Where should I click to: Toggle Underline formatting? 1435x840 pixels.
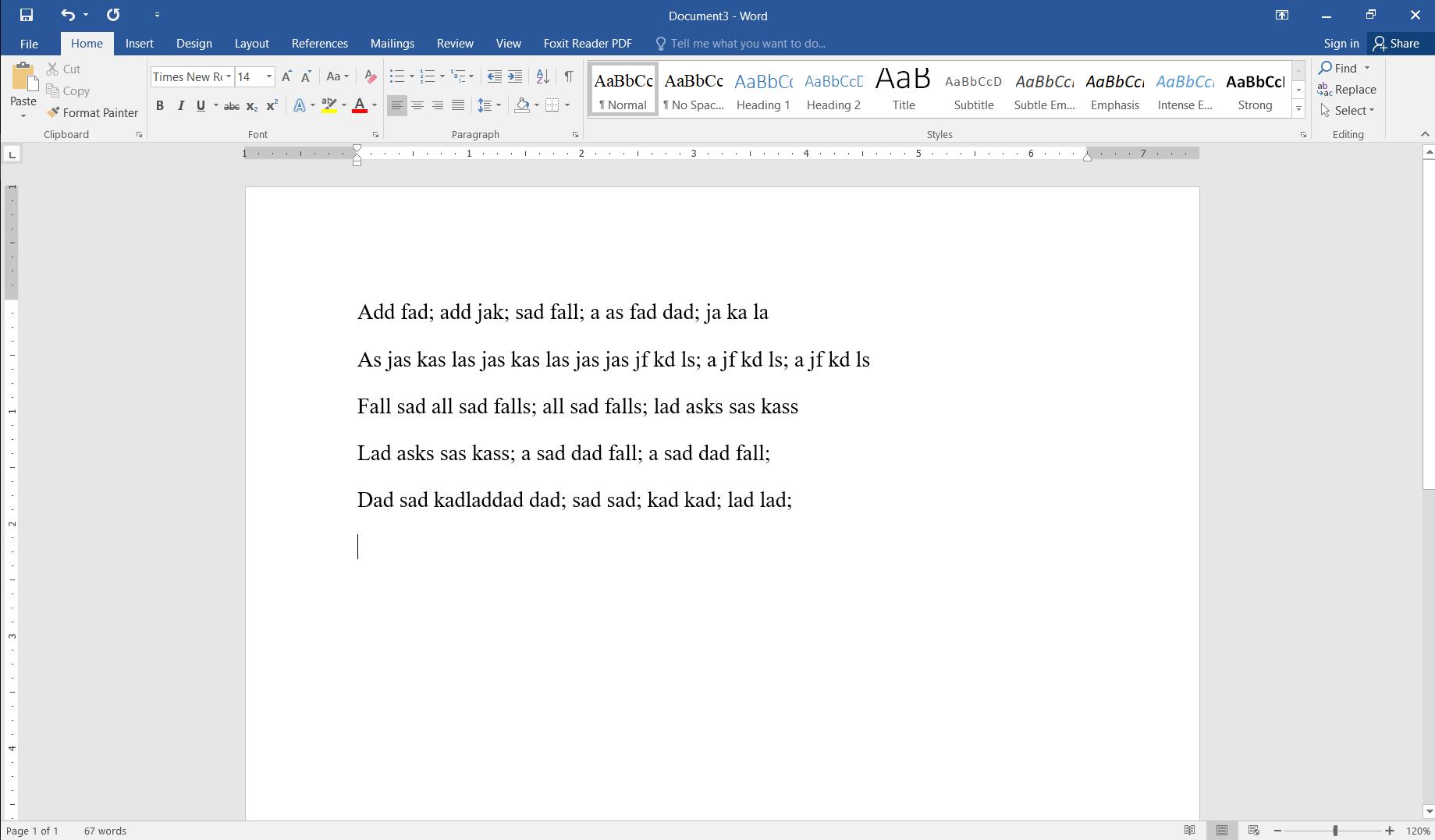pyautogui.click(x=201, y=105)
